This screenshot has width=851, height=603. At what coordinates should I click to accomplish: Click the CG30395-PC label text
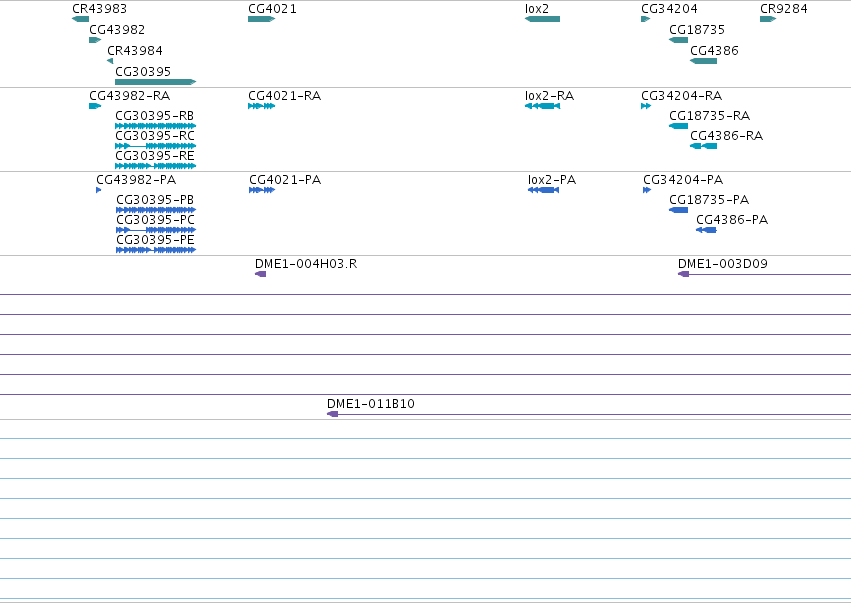156,220
